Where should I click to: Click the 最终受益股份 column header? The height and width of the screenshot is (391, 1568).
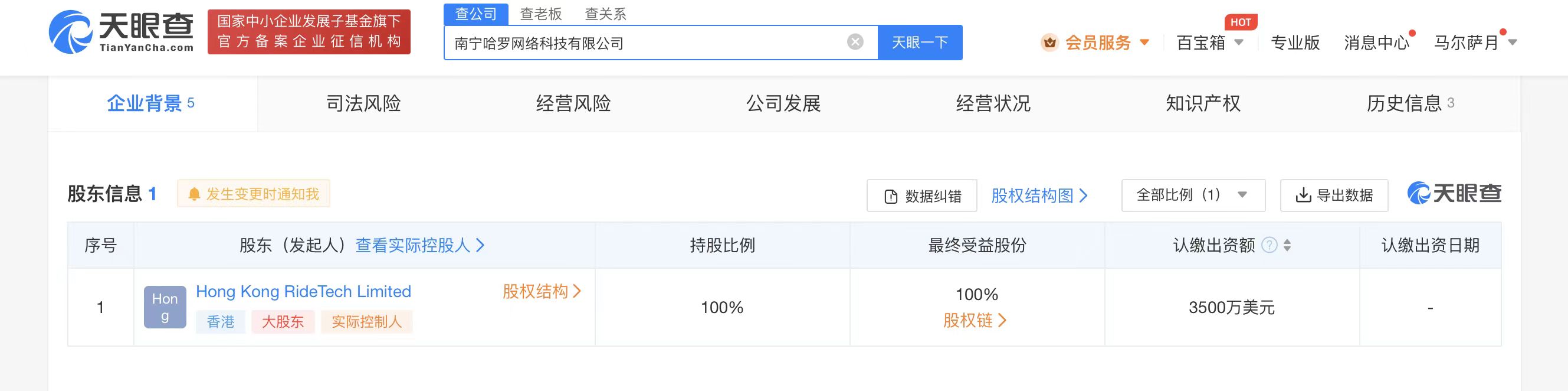977,246
